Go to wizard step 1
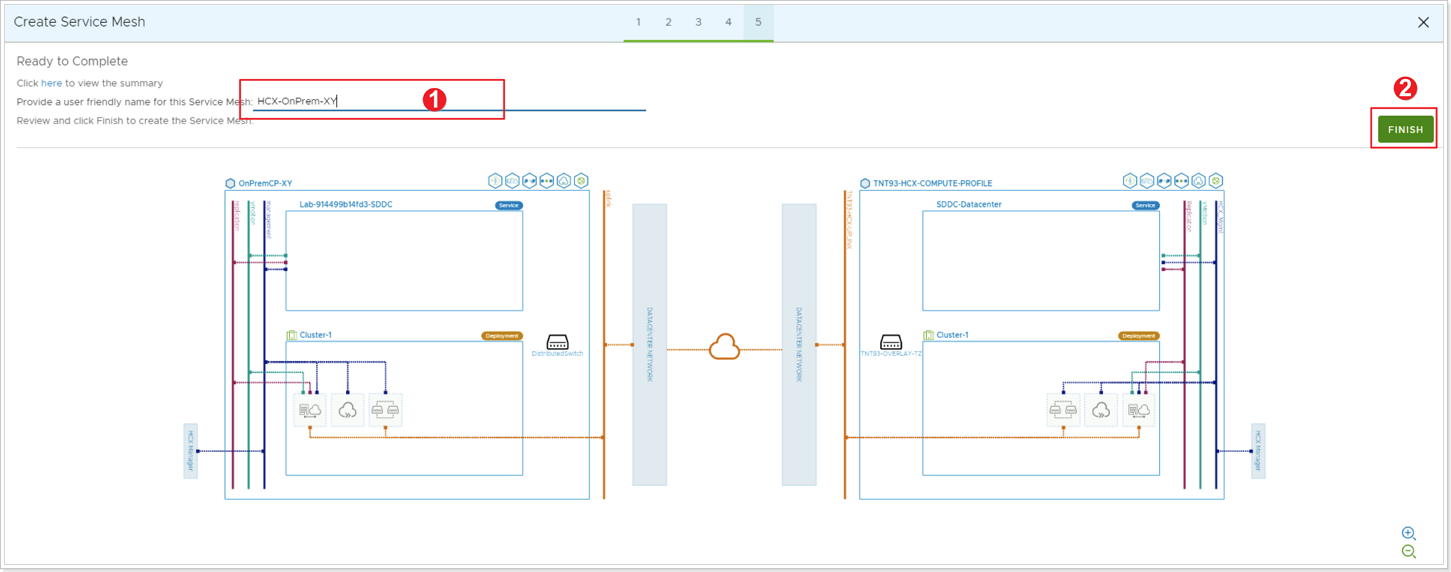 click(638, 22)
